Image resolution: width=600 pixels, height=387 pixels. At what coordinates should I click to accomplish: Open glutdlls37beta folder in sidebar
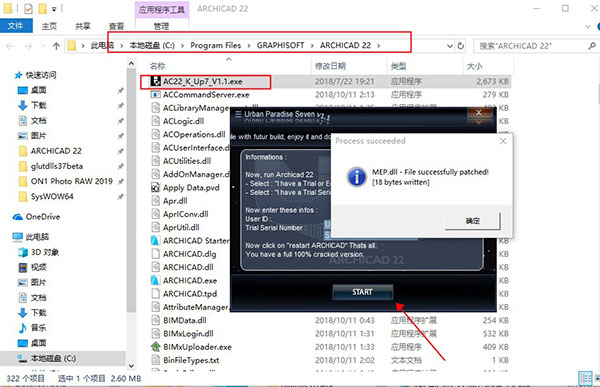click(57, 166)
